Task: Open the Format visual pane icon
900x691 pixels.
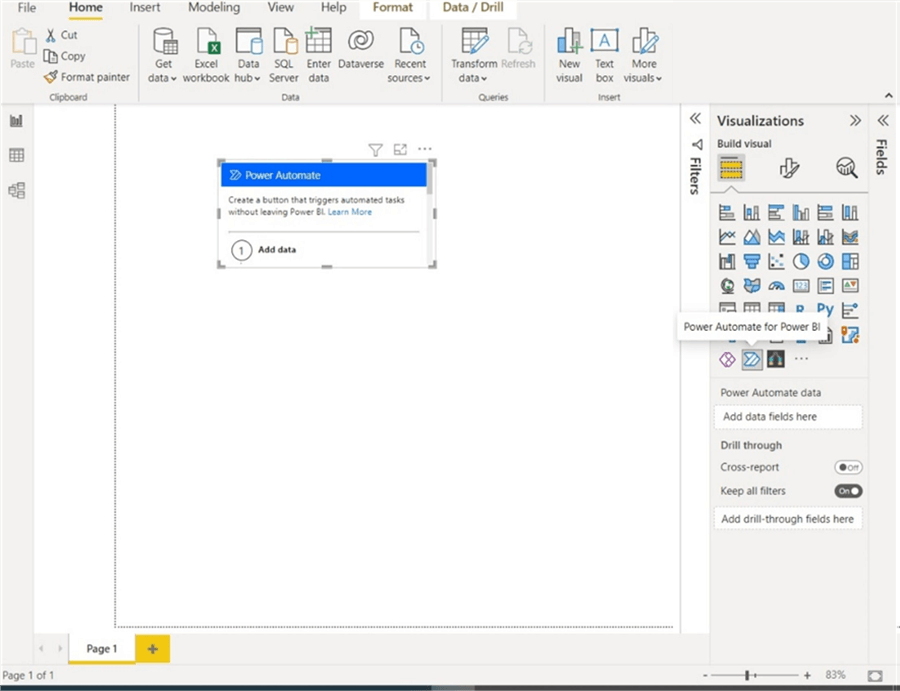Action: (789, 168)
